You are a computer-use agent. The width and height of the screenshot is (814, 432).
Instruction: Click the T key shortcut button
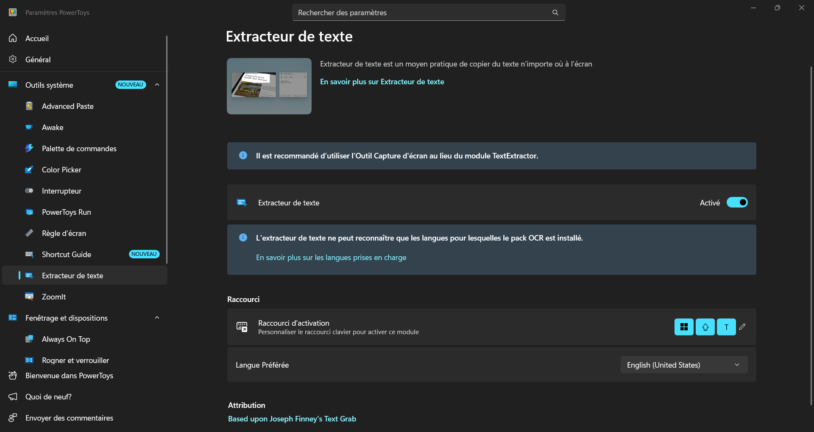point(726,327)
